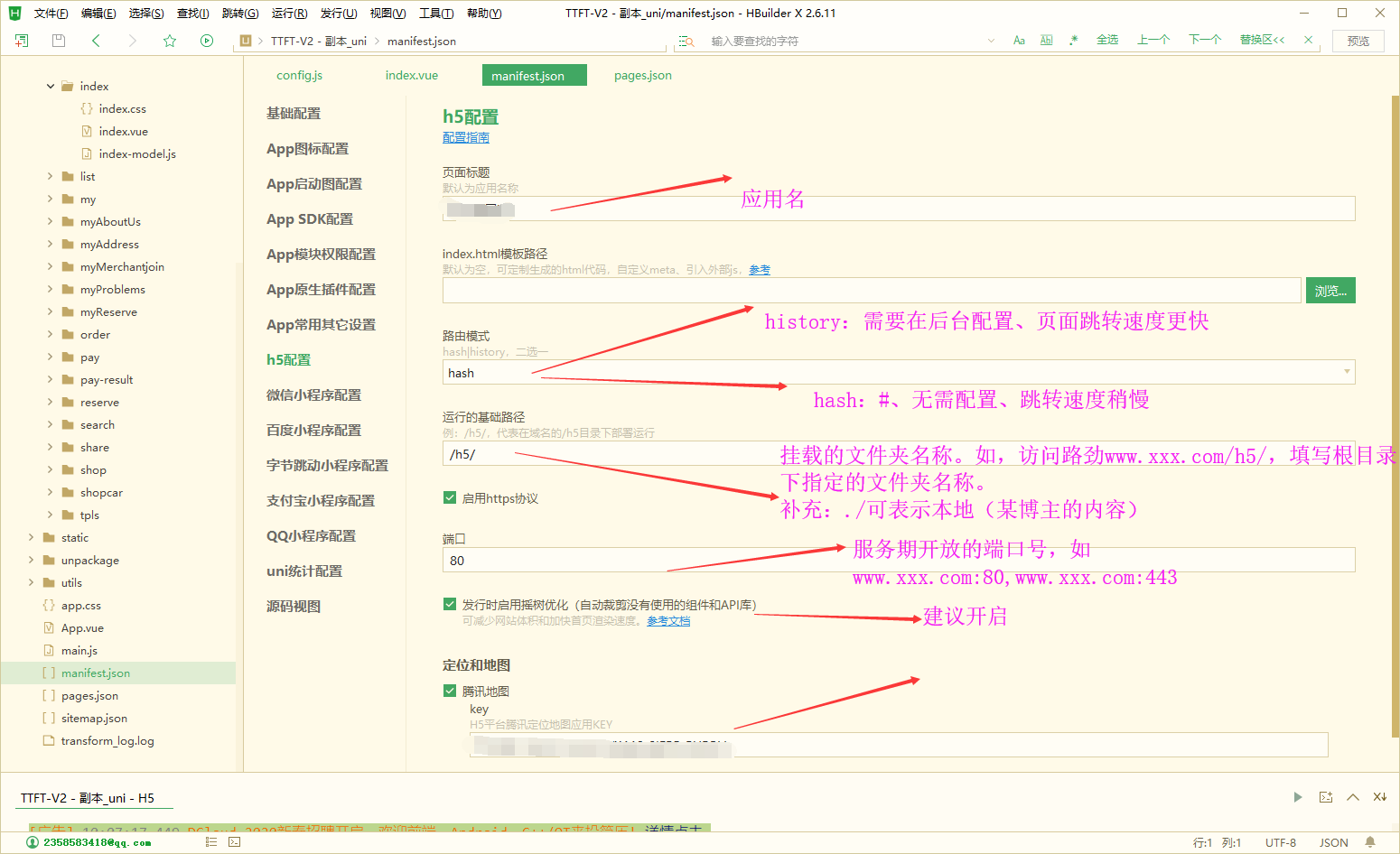Image resolution: width=1400 pixels, height=854 pixels.
Task: Click the save file icon
Action: [59, 41]
